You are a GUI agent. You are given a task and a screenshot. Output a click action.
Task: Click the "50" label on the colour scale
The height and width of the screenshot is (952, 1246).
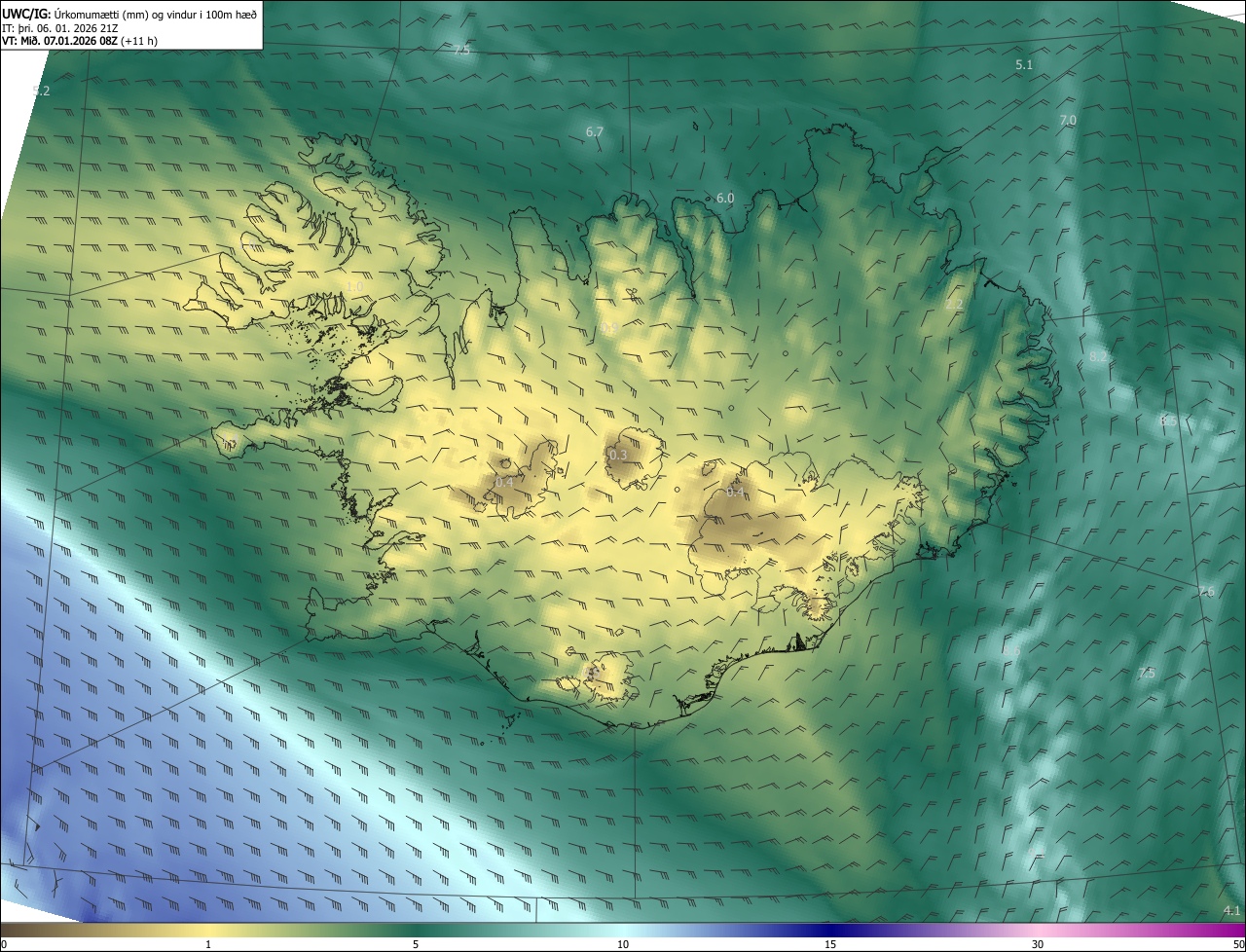tap(1239, 944)
